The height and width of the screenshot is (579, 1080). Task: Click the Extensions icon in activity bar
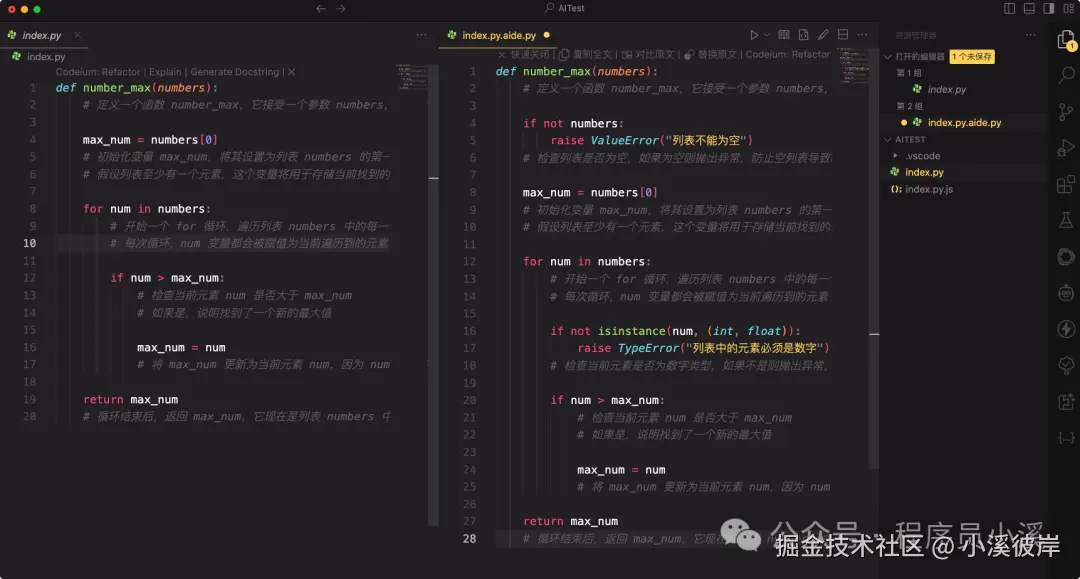click(x=1065, y=186)
